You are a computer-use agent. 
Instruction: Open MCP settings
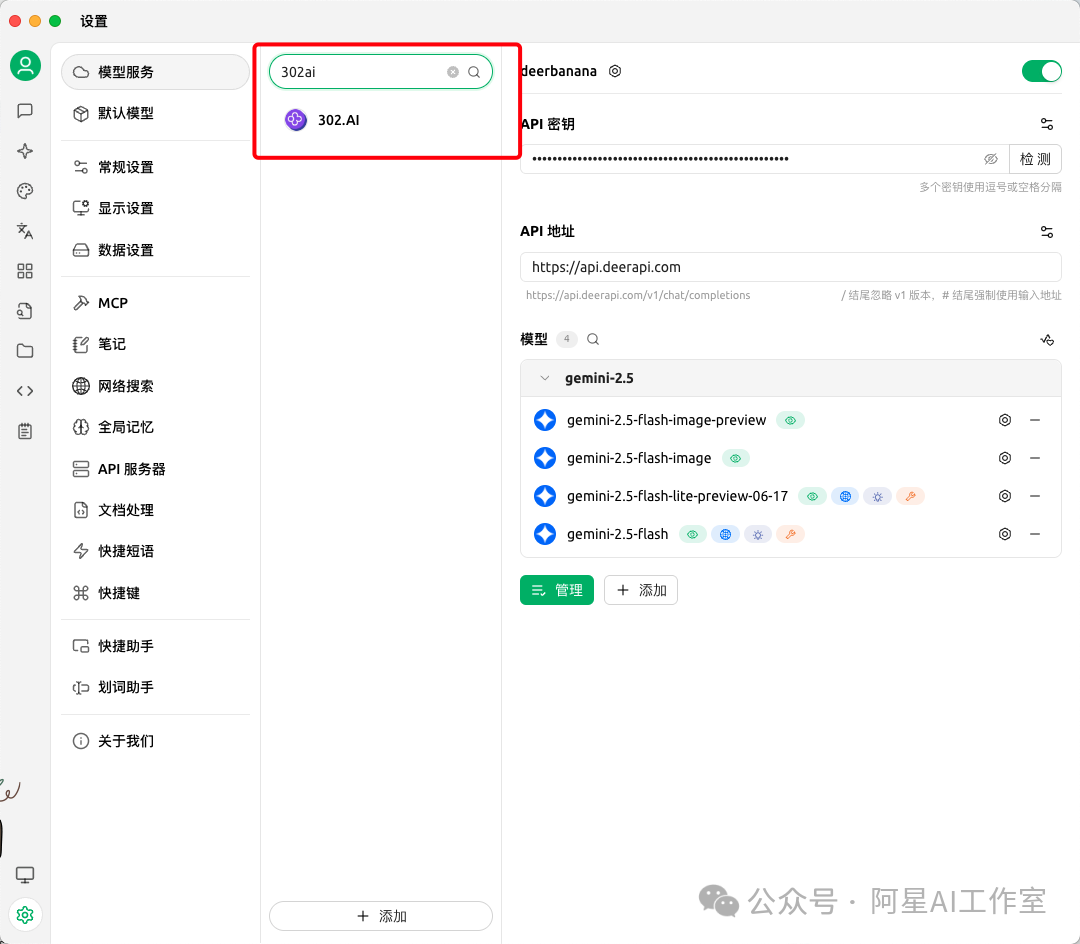click(x=155, y=303)
